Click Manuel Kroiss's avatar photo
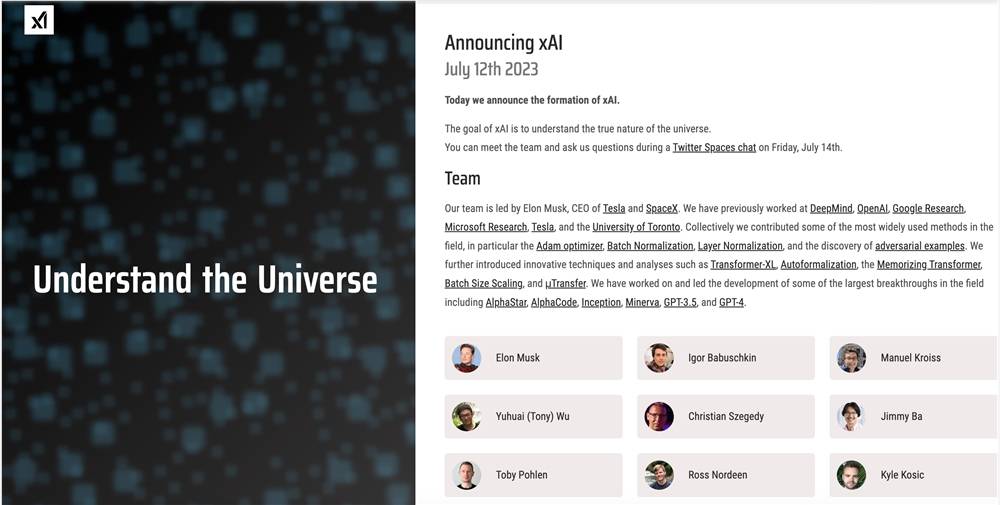The height and width of the screenshot is (505, 1000). (851, 358)
